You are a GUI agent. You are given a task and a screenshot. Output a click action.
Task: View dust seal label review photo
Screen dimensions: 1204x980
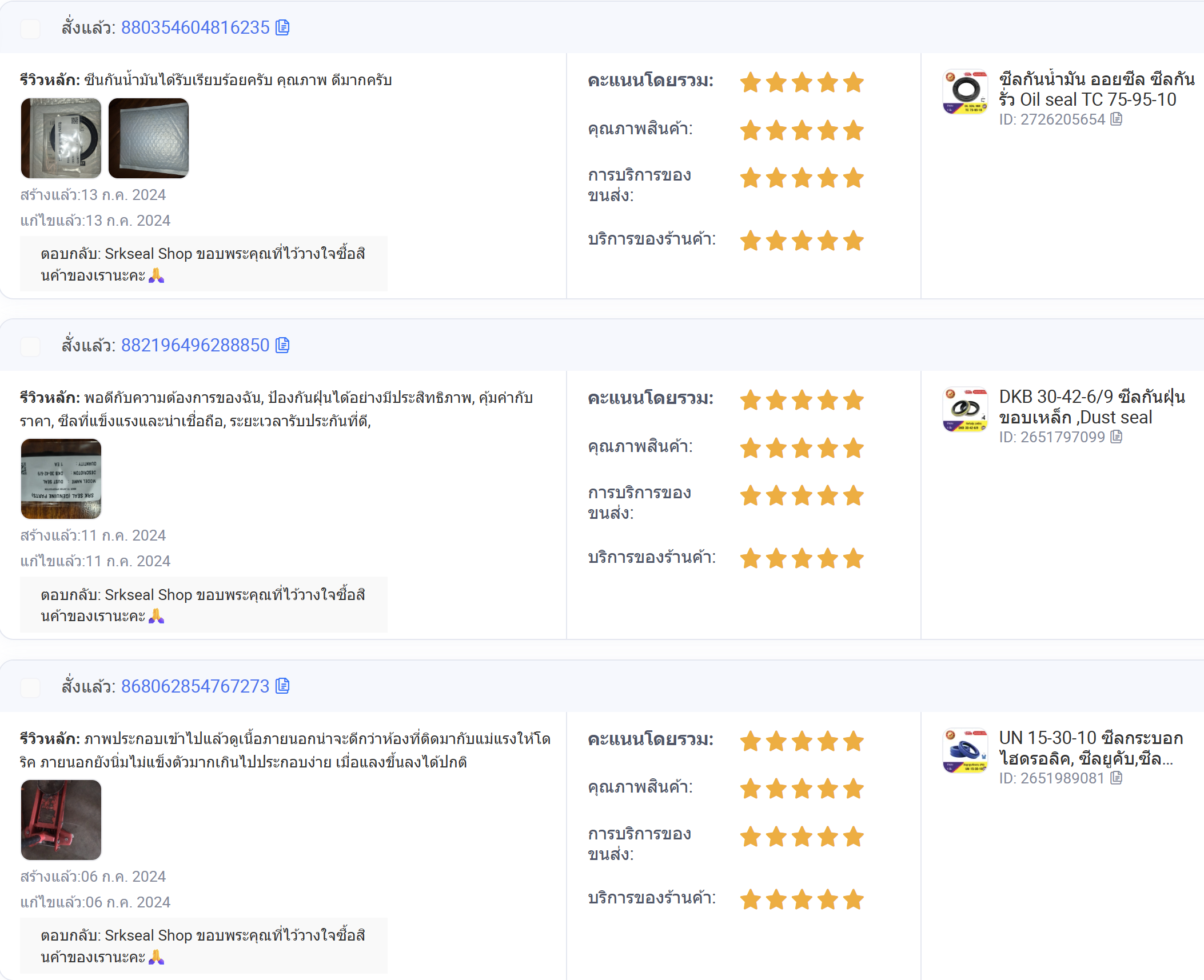tap(61, 479)
